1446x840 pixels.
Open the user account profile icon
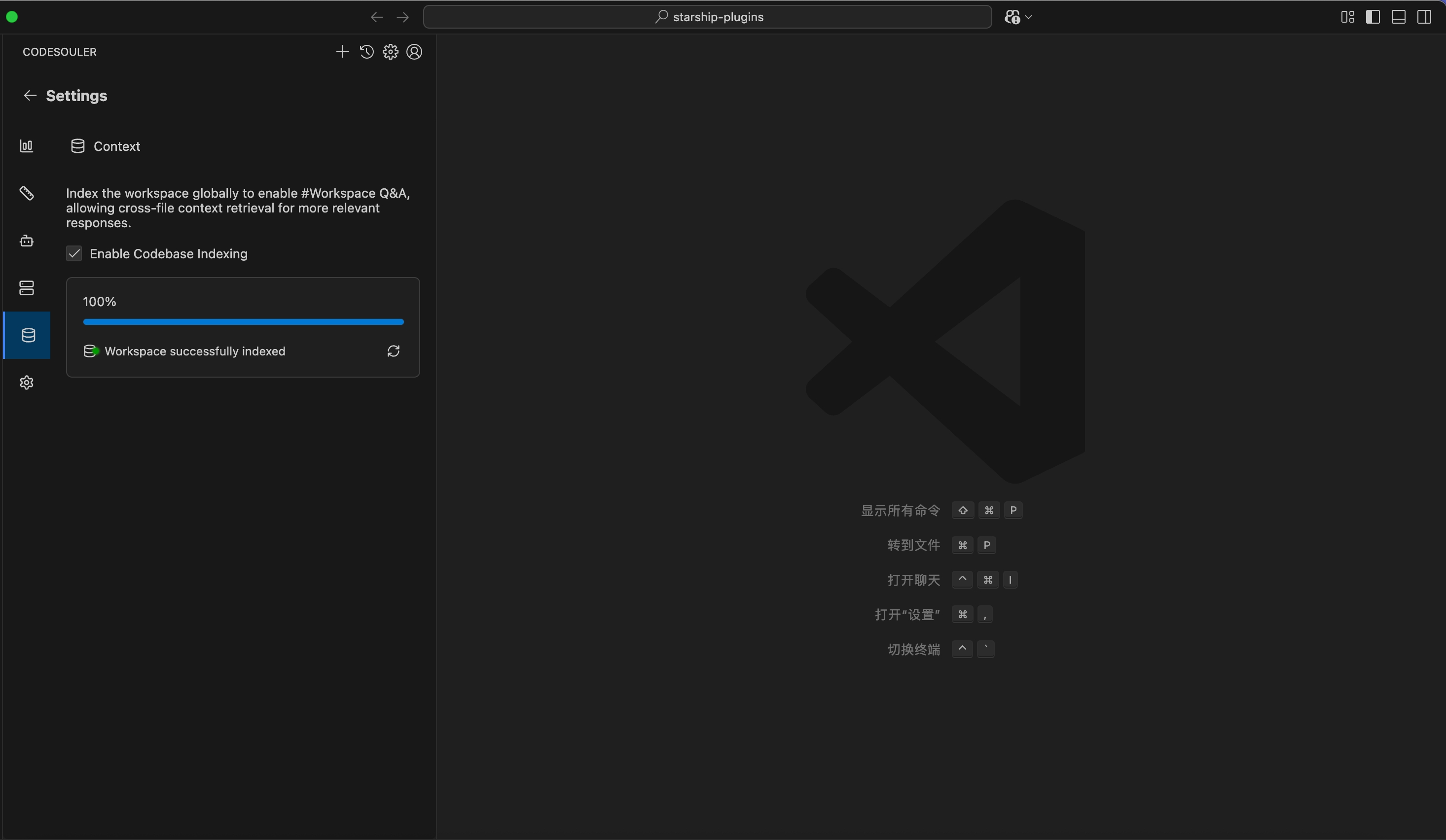(414, 52)
